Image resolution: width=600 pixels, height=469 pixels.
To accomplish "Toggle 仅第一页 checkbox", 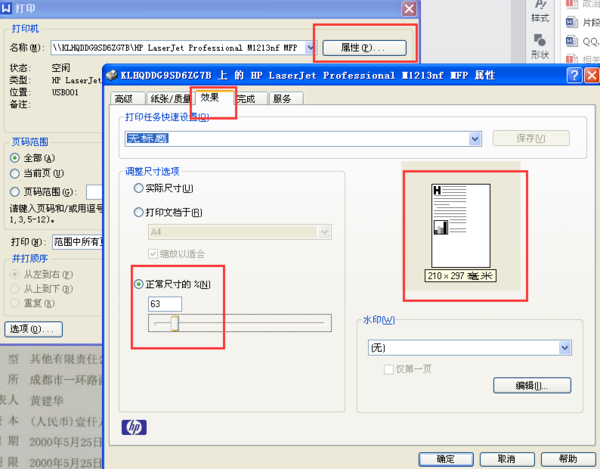I will (x=389, y=369).
